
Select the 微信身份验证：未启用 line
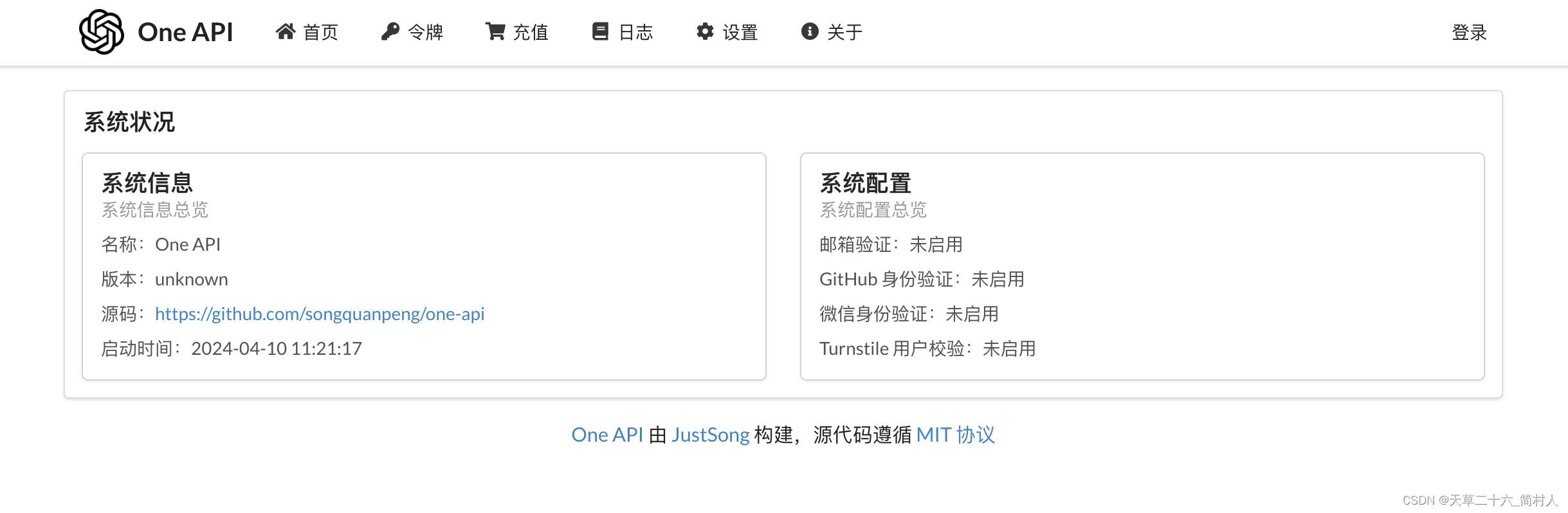click(909, 314)
